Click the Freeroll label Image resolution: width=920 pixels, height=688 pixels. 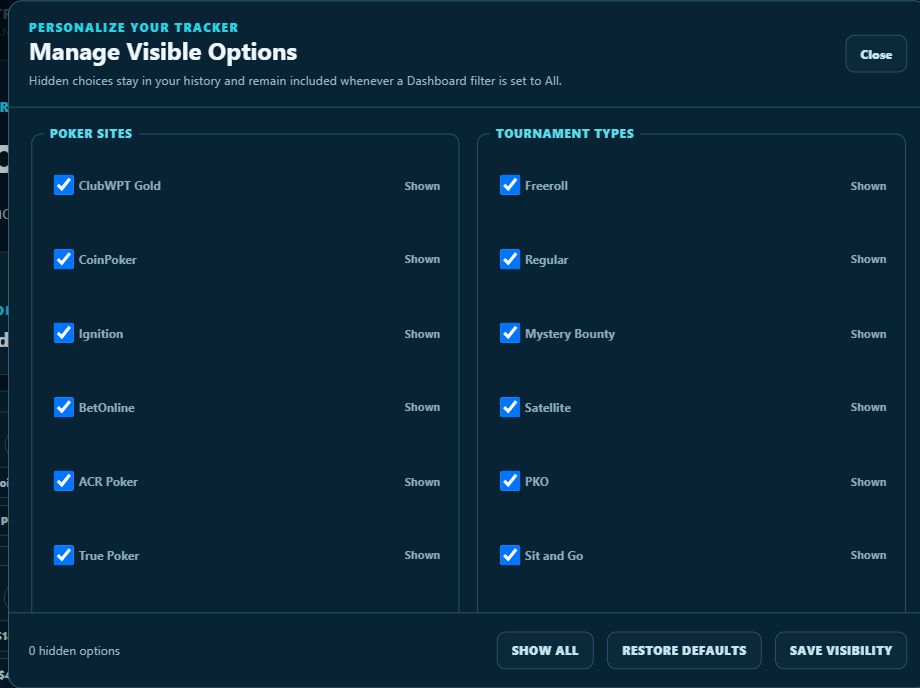546,185
